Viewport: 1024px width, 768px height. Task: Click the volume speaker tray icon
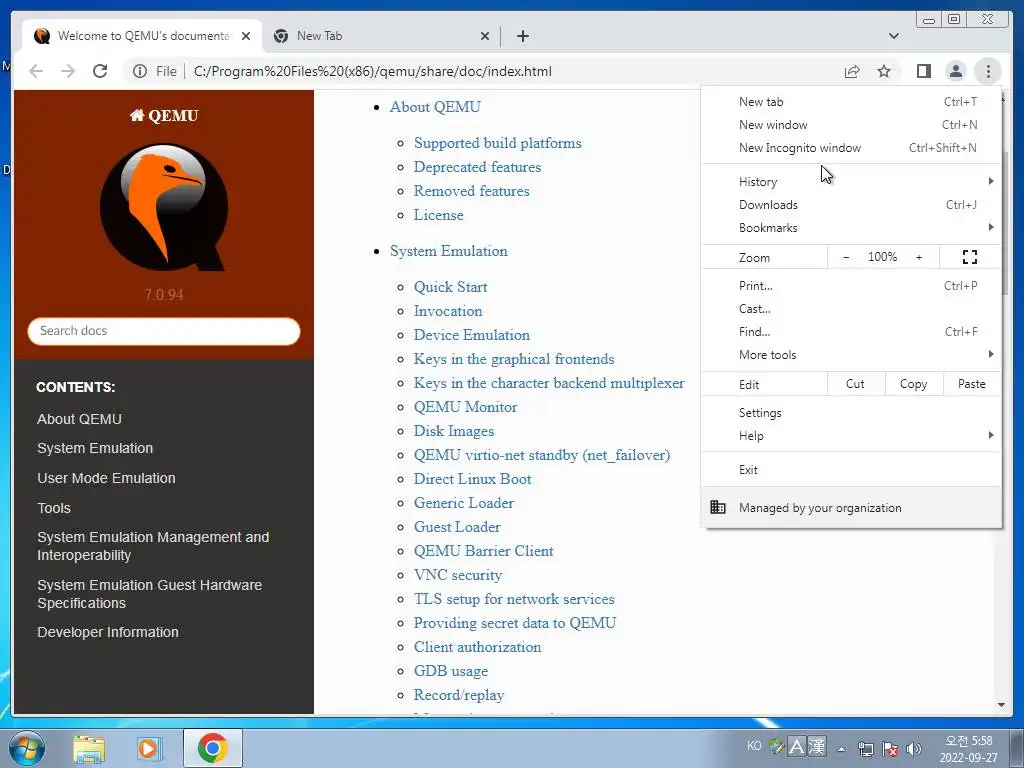point(914,748)
